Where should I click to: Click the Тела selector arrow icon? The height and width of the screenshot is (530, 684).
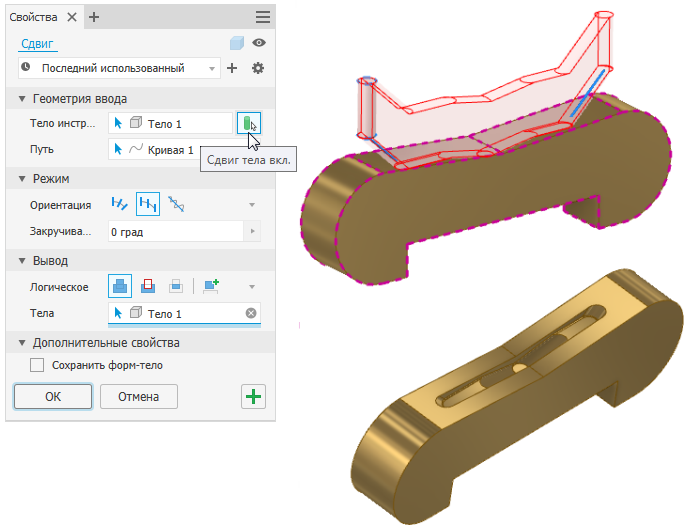click(x=118, y=313)
